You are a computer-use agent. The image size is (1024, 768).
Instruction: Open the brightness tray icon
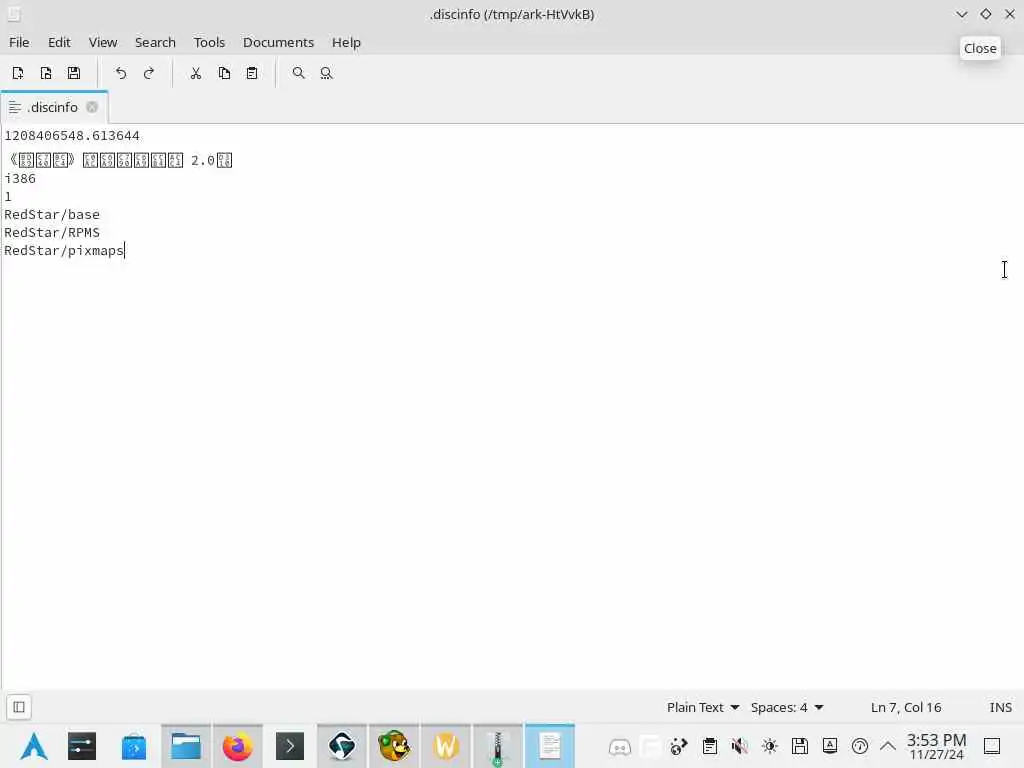tap(769, 746)
